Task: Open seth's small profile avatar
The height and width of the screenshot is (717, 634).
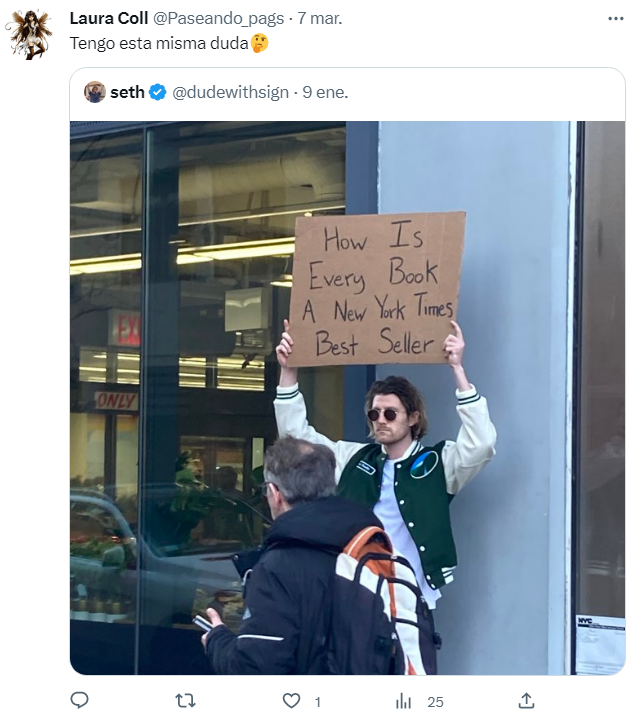Action: click(x=95, y=92)
